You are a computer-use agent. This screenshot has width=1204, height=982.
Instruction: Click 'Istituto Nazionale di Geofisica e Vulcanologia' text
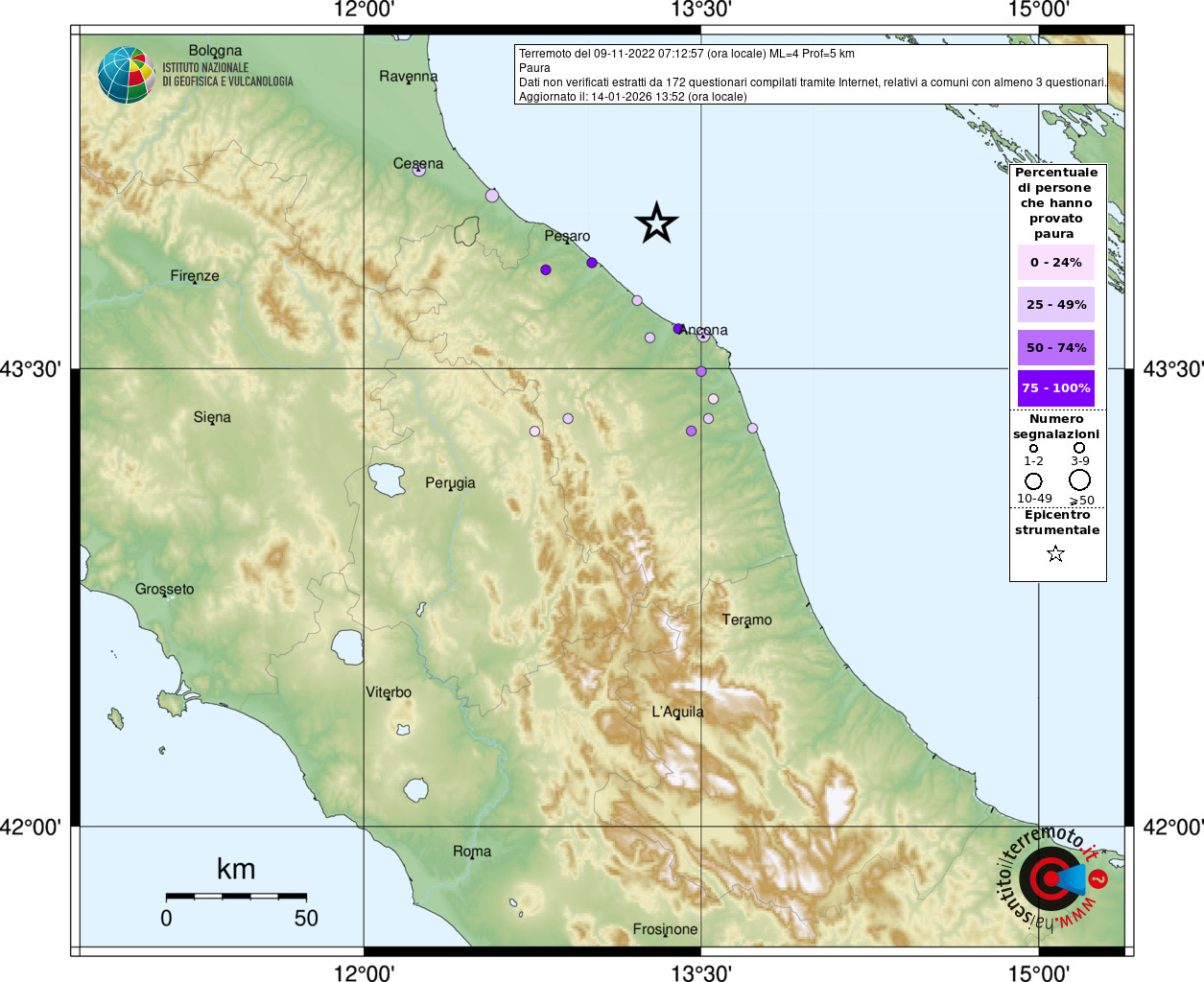pyautogui.click(x=227, y=75)
